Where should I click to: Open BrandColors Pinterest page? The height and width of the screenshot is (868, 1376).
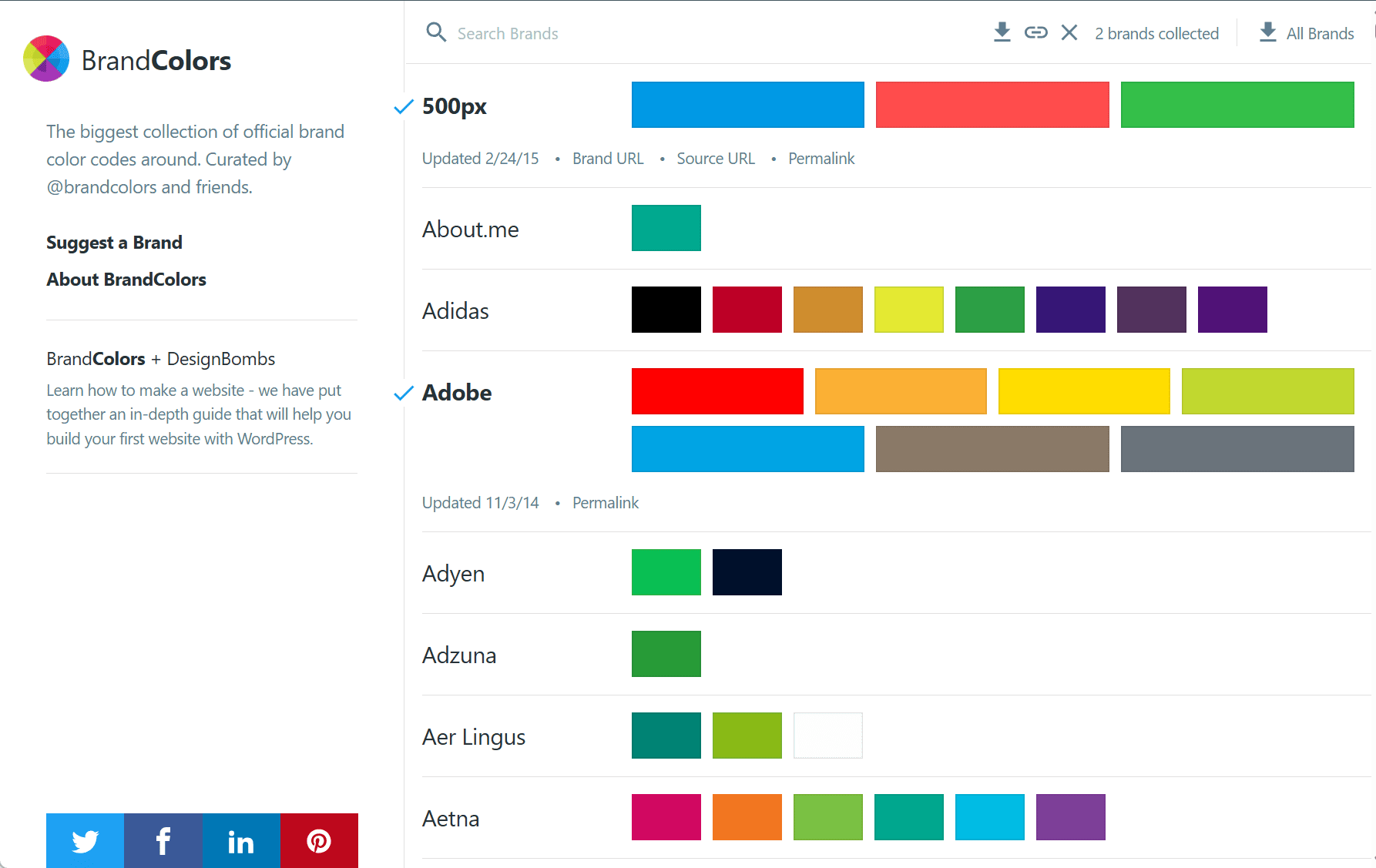coord(319,840)
